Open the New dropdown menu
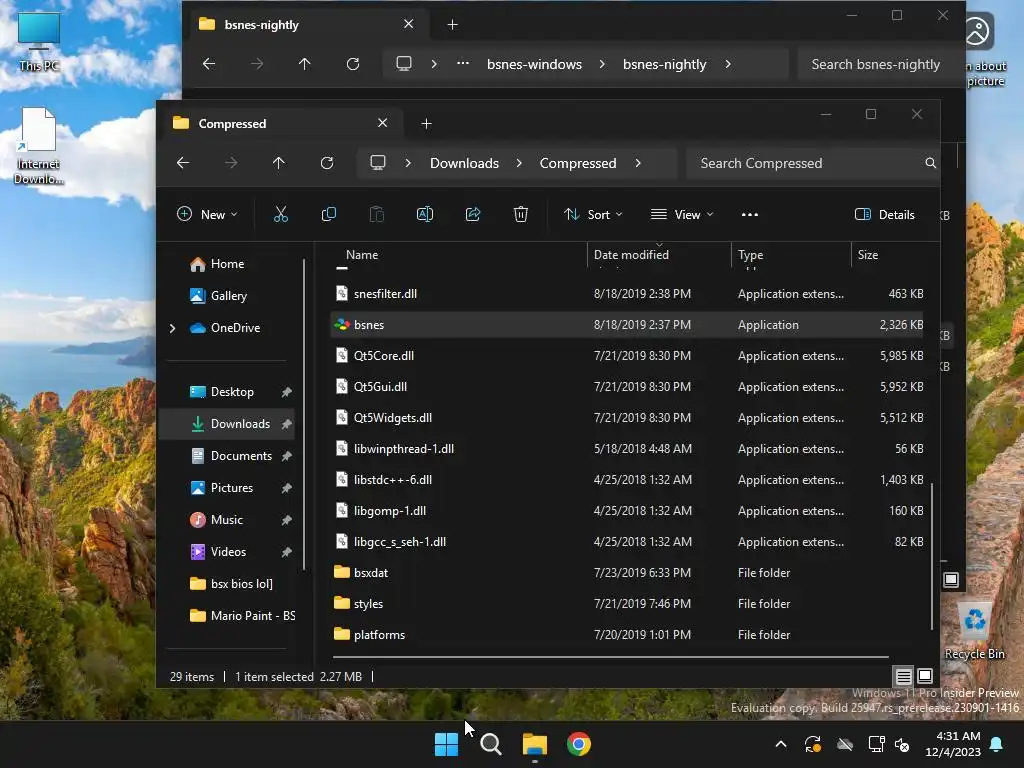The width and height of the screenshot is (1024, 768). point(207,214)
